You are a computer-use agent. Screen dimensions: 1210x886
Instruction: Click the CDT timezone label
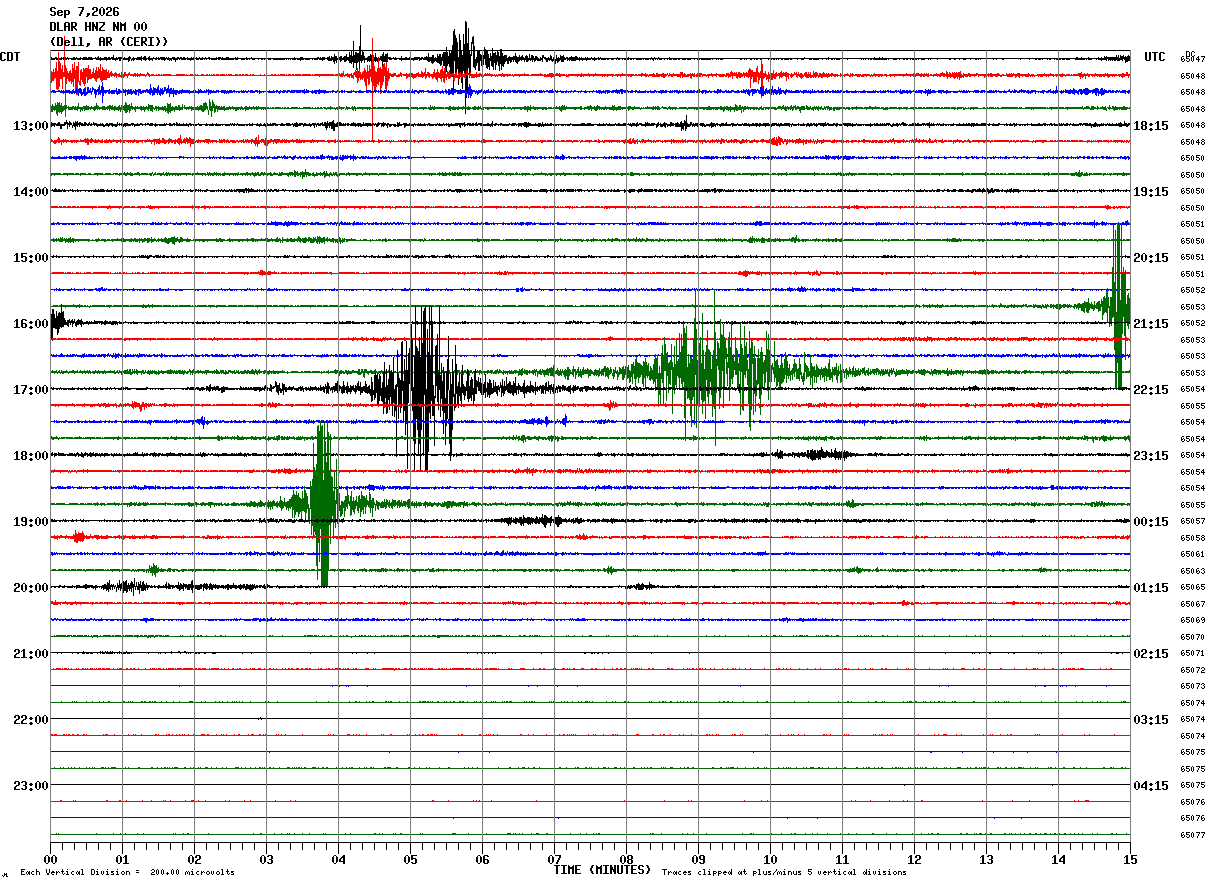(11, 56)
